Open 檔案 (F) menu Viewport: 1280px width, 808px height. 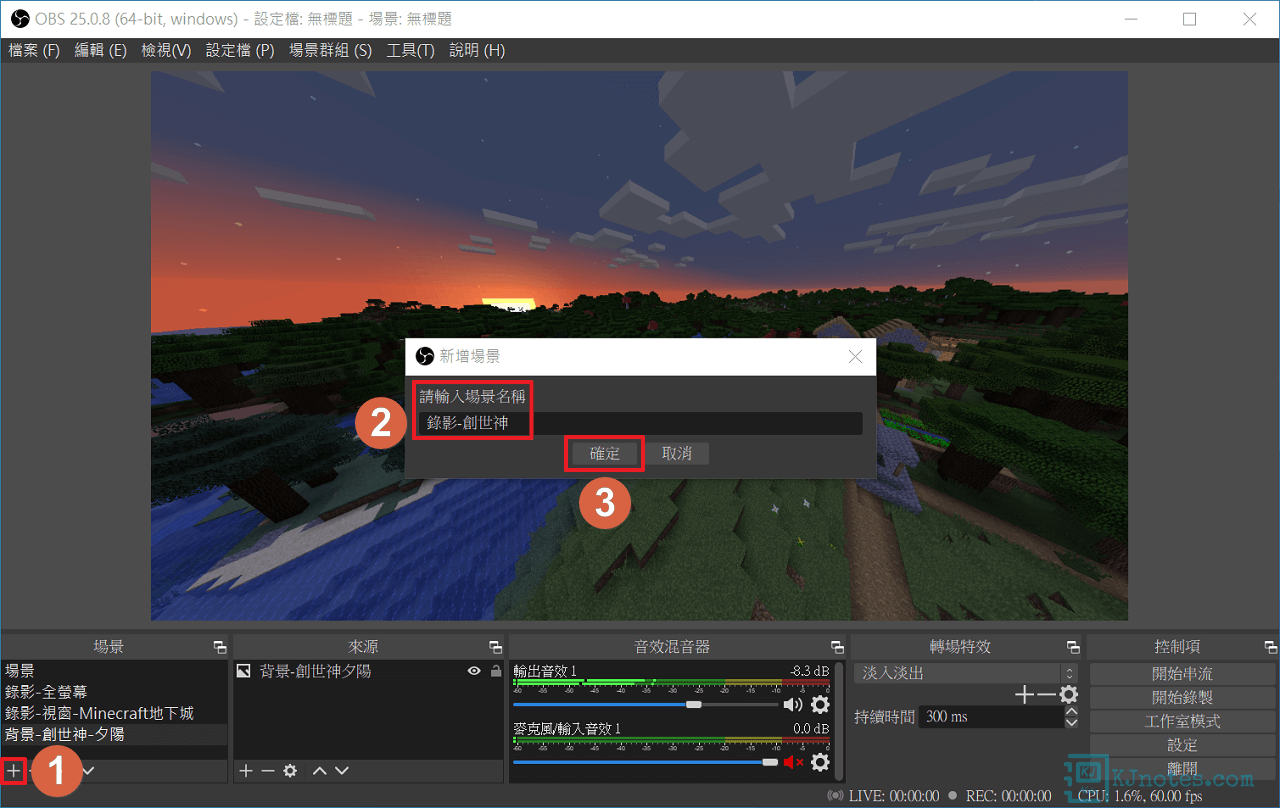[x=34, y=50]
